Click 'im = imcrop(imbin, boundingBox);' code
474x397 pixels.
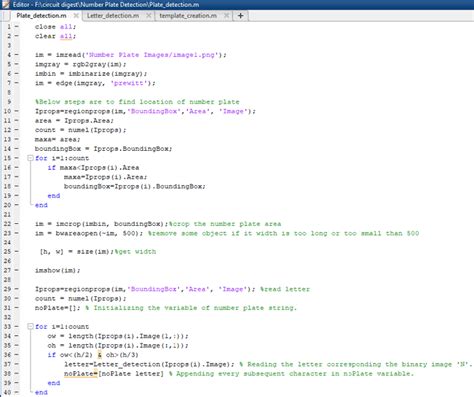101,224
